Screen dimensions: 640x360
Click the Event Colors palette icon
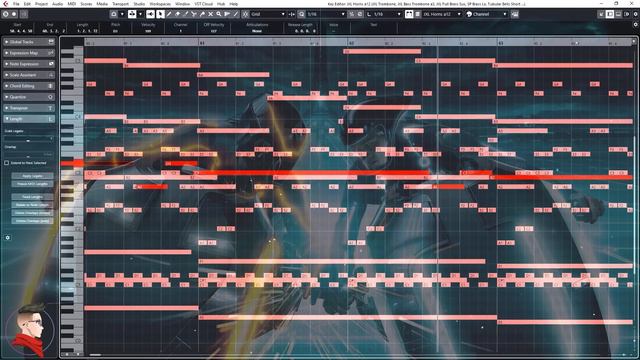click(x=469, y=14)
